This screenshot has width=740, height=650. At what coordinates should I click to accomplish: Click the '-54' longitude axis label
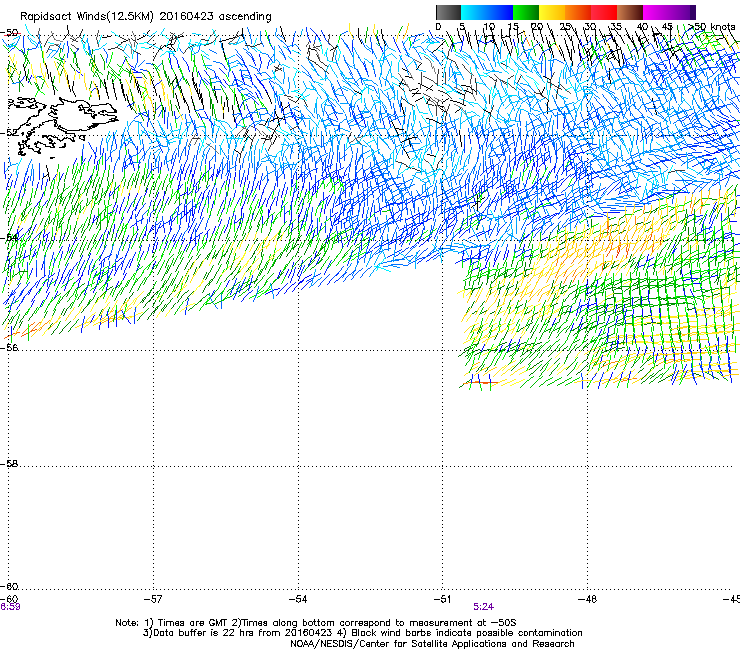pos(298,599)
